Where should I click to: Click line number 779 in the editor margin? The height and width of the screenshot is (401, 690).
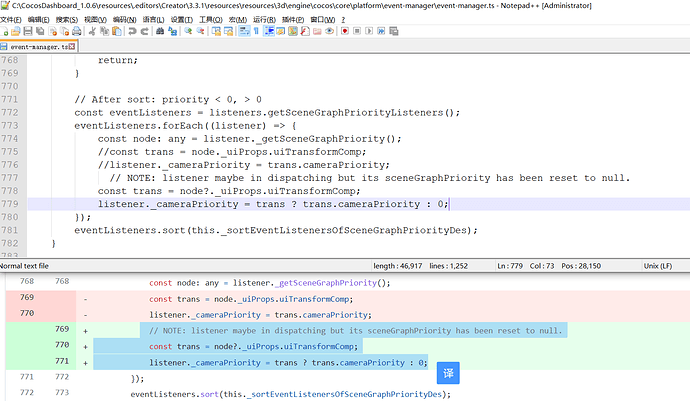(x=10, y=204)
